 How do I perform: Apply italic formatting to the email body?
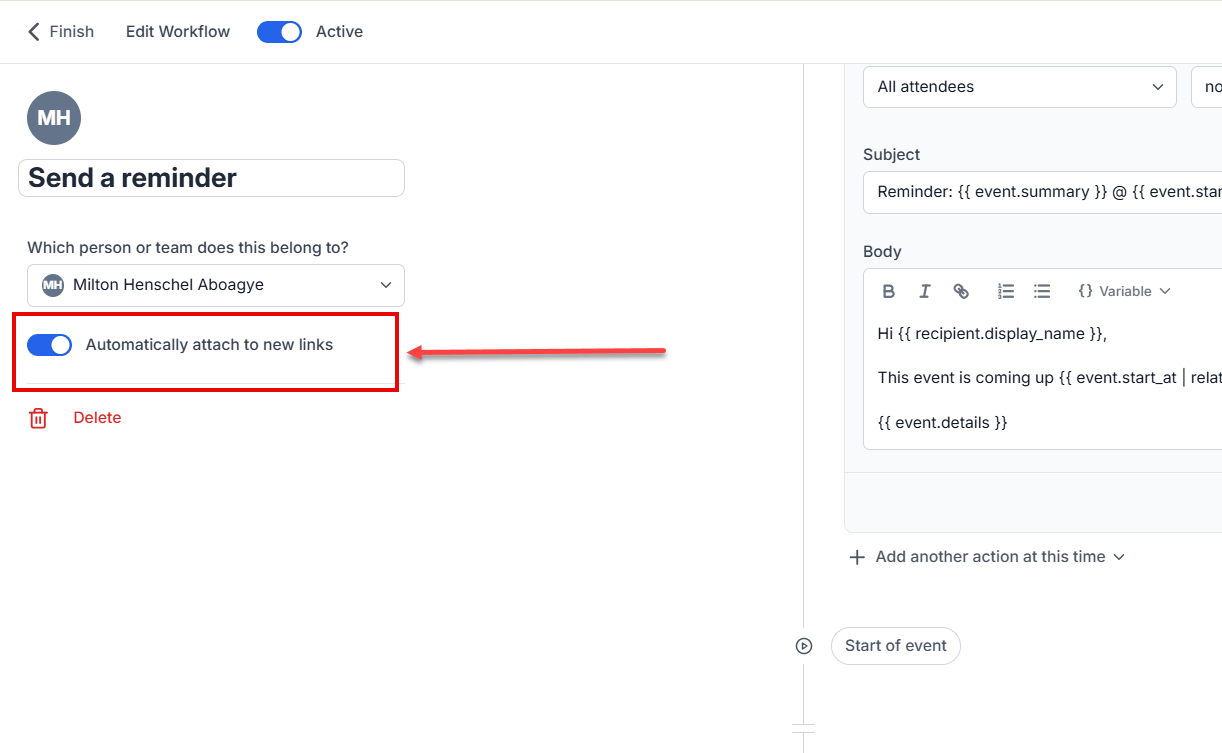tap(924, 291)
